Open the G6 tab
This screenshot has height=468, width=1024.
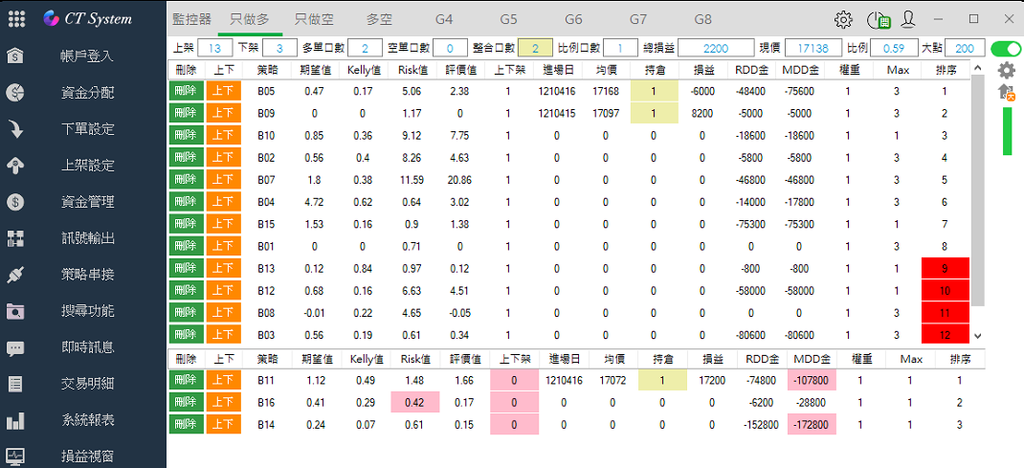point(573,19)
